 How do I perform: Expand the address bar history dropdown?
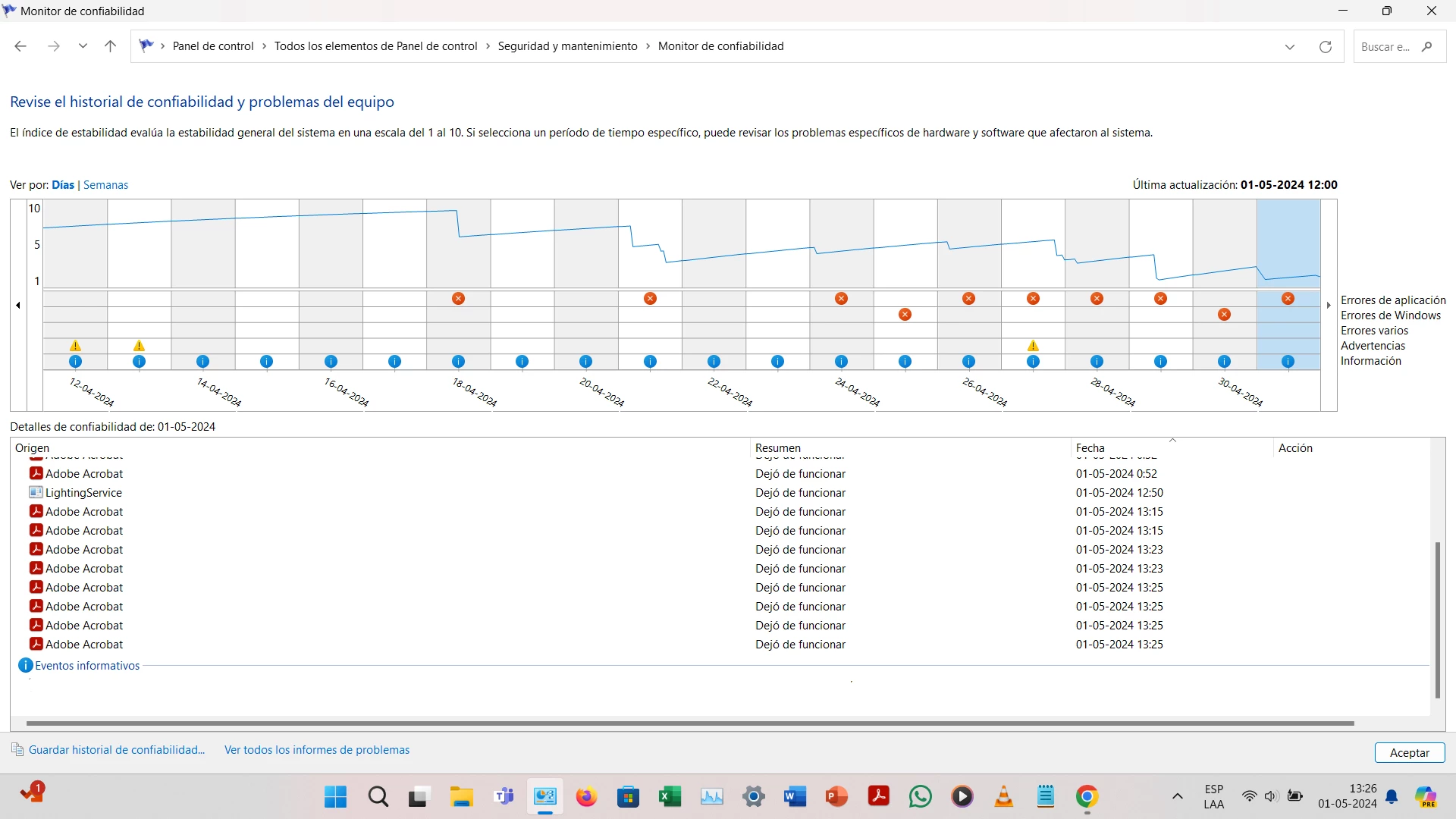click(1289, 47)
